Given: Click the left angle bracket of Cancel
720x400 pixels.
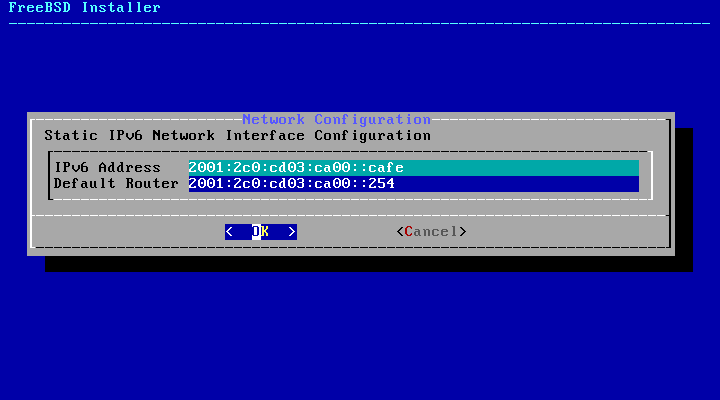Looking at the screenshot, I should [400, 232].
